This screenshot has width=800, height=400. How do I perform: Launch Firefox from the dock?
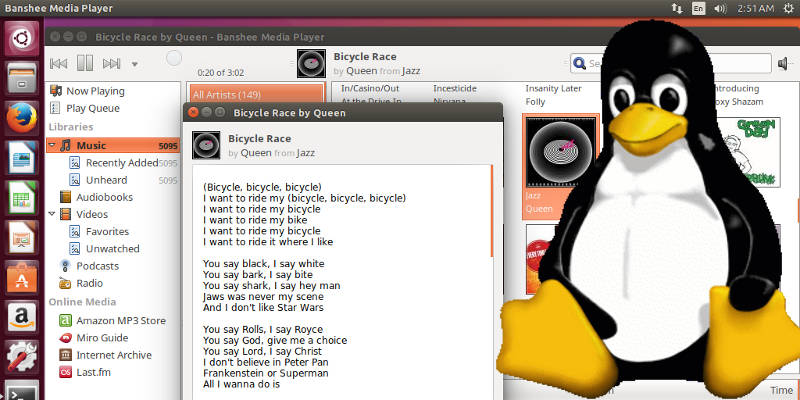point(22,118)
